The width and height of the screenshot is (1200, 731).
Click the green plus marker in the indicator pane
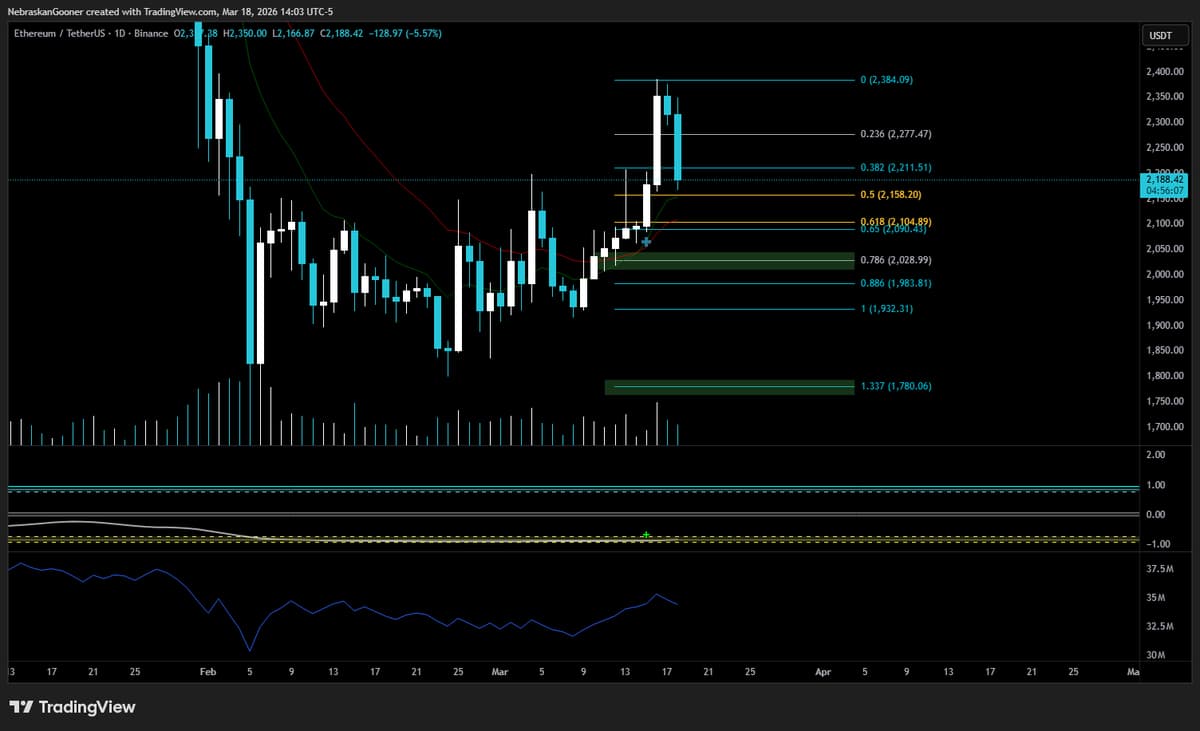tap(646, 535)
